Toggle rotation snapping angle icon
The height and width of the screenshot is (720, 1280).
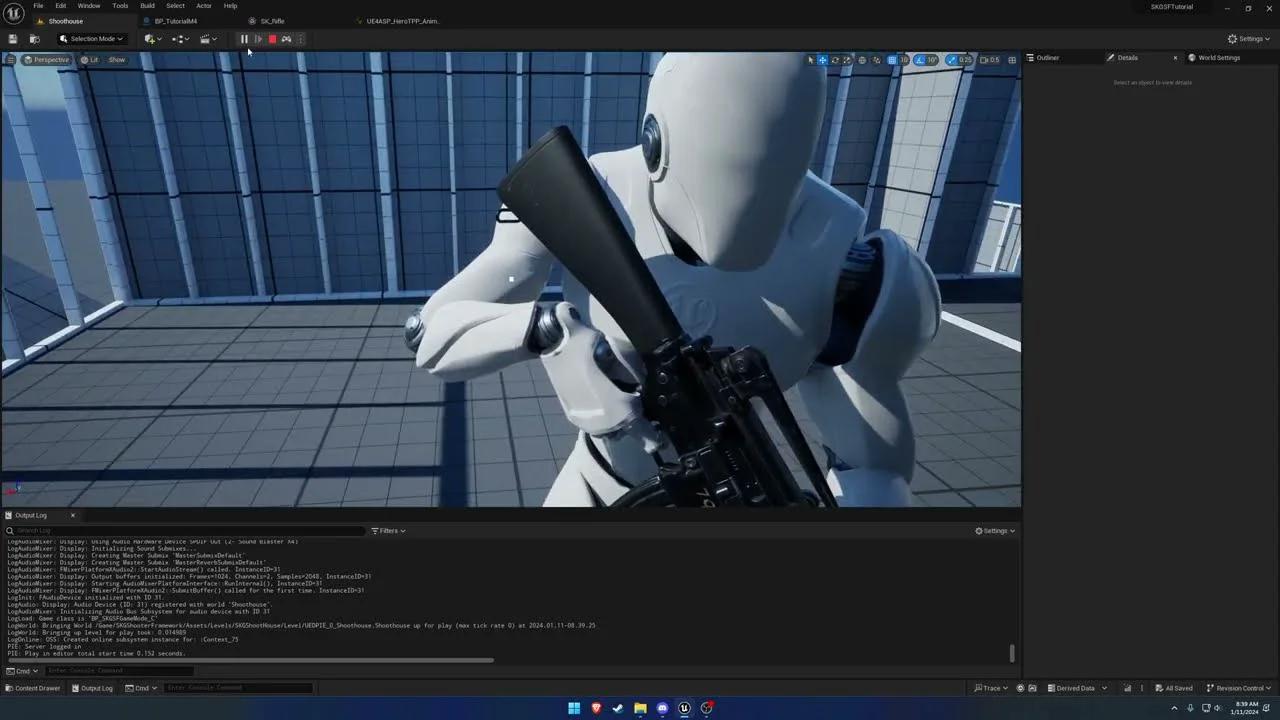point(920,60)
